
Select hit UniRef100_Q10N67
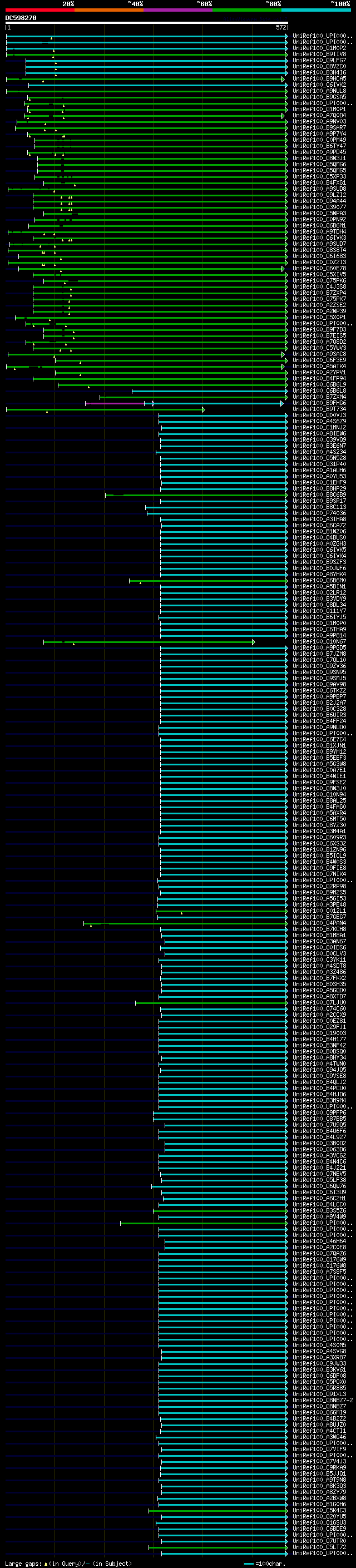point(319,641)
